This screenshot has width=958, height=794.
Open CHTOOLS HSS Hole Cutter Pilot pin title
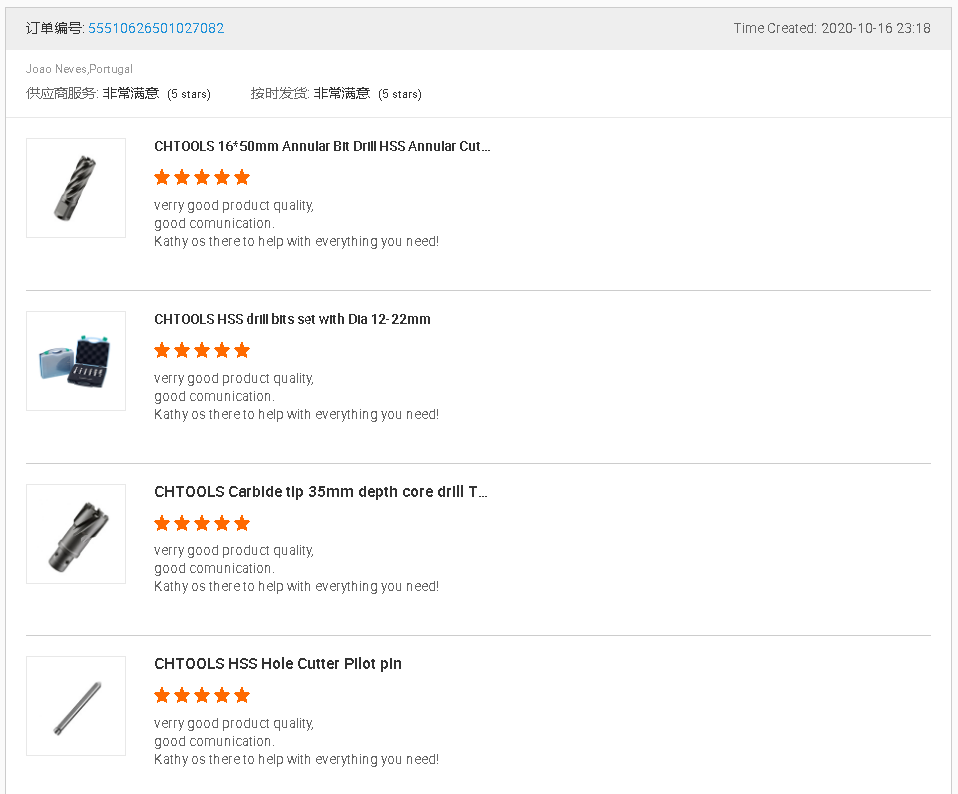(x=278, y=664)
